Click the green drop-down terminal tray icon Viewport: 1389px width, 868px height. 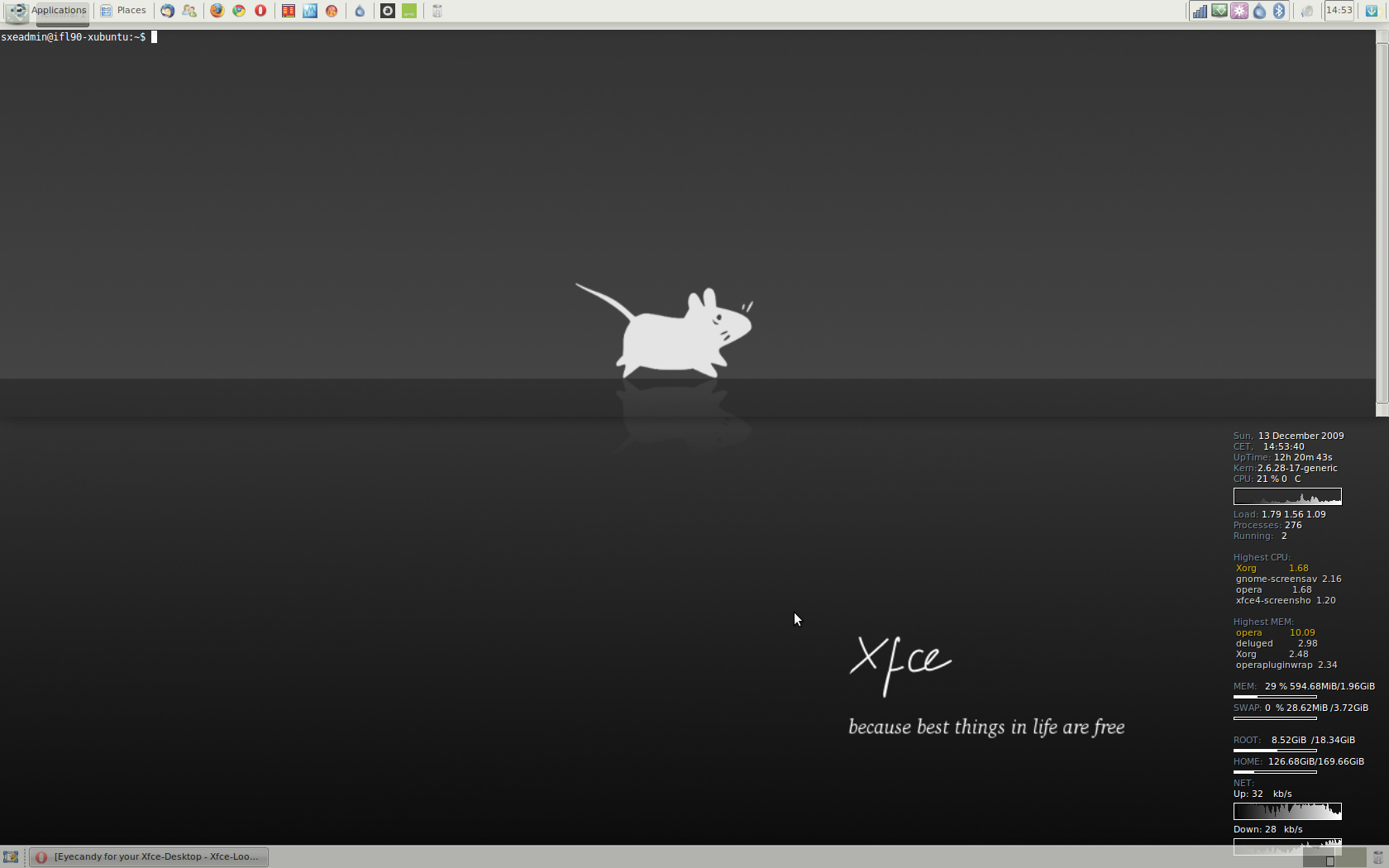pyautogui.click(x=1220, y=11)
